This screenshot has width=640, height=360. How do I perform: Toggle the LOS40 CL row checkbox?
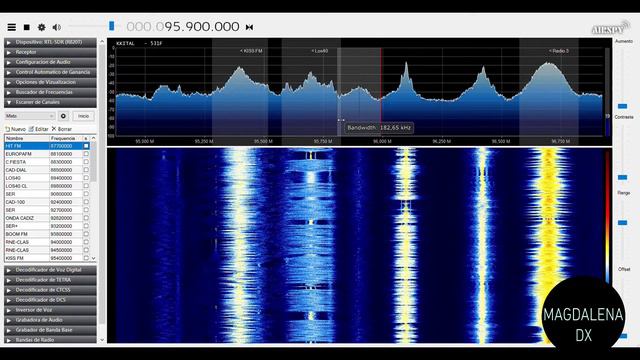[x=86, y=186]
